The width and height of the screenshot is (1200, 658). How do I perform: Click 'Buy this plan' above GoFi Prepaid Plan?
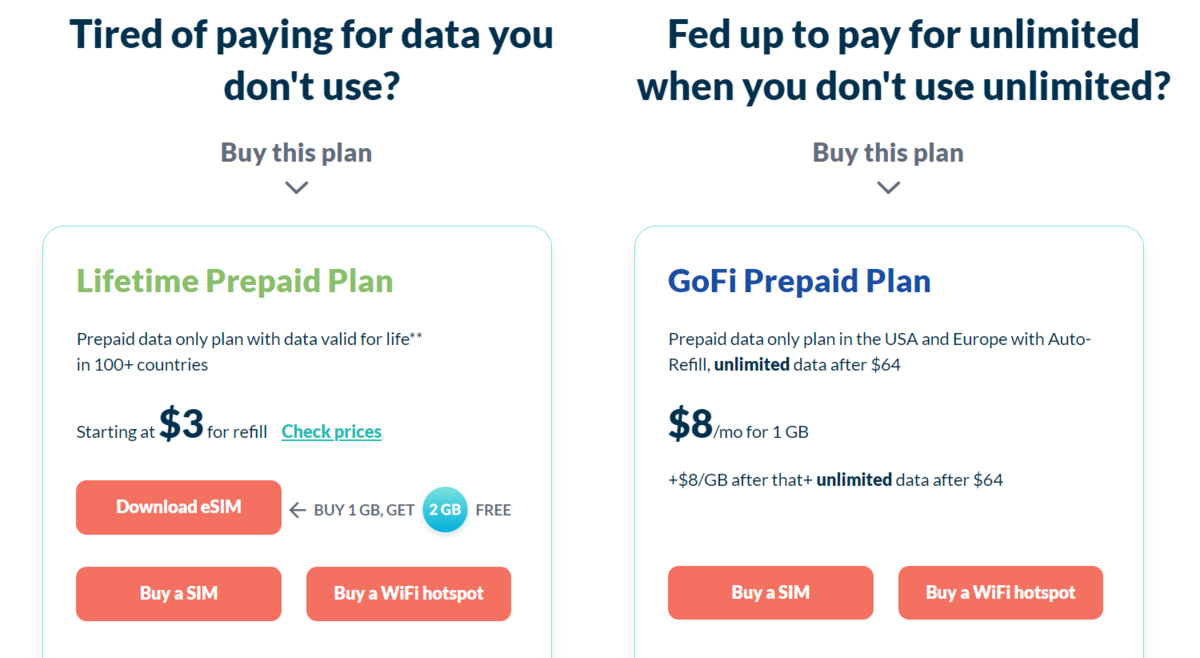(x=888, y=152)
